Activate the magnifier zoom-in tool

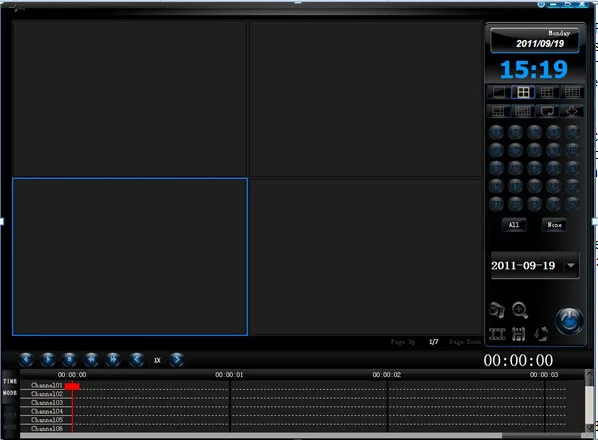(x=520, y=310)
